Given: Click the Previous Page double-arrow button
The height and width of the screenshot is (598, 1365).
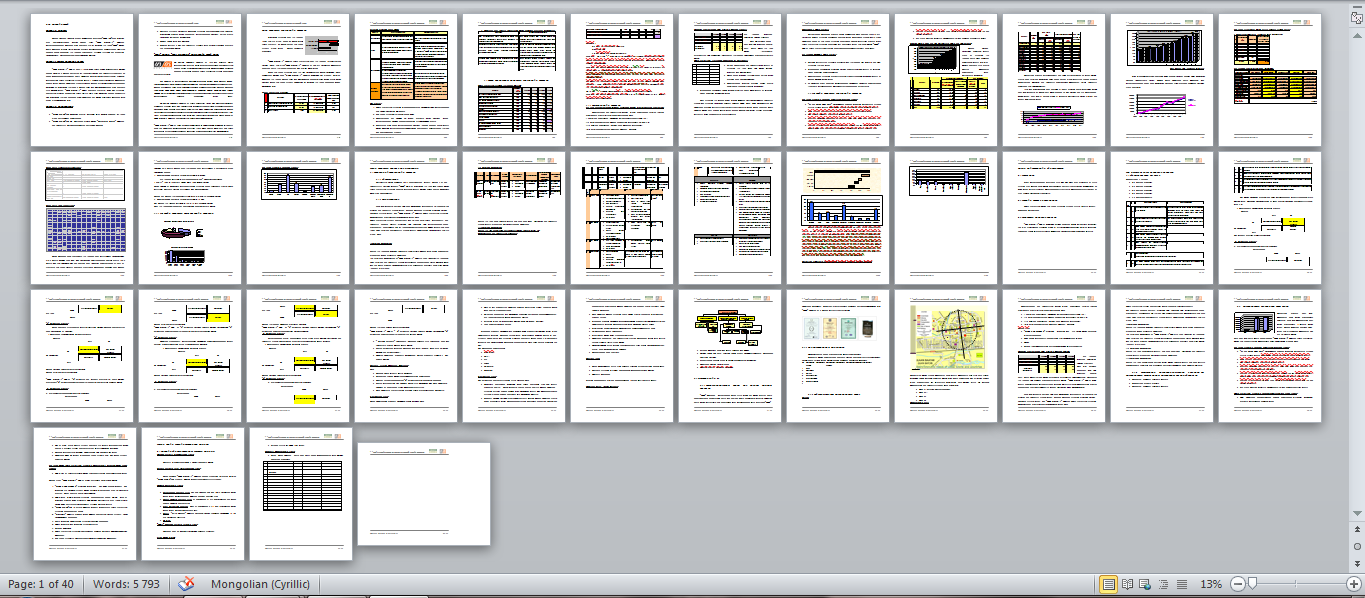Looking at the screenshot, I should (1356, 530).
